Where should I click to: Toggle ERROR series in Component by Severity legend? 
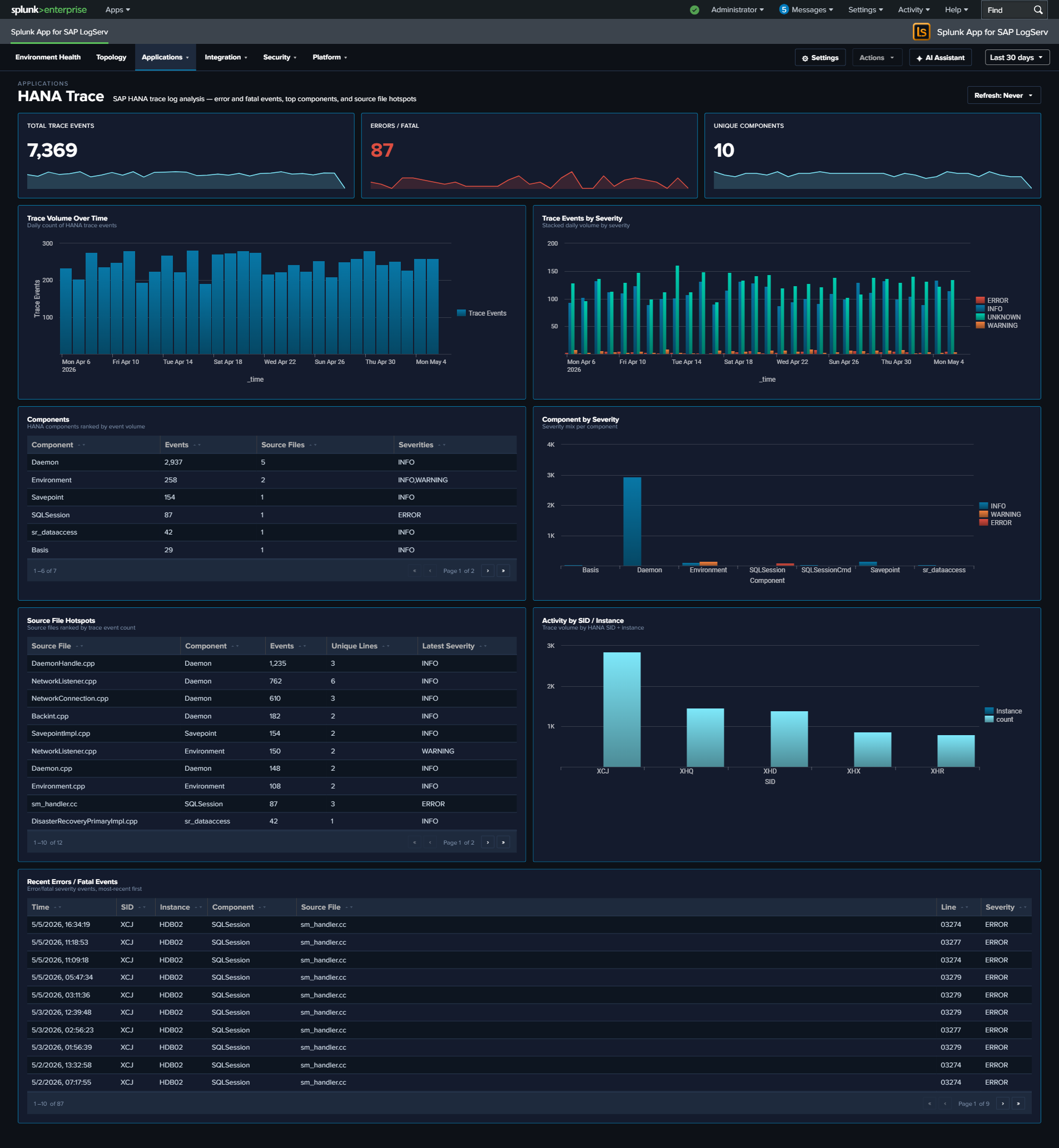coord(996,522)
